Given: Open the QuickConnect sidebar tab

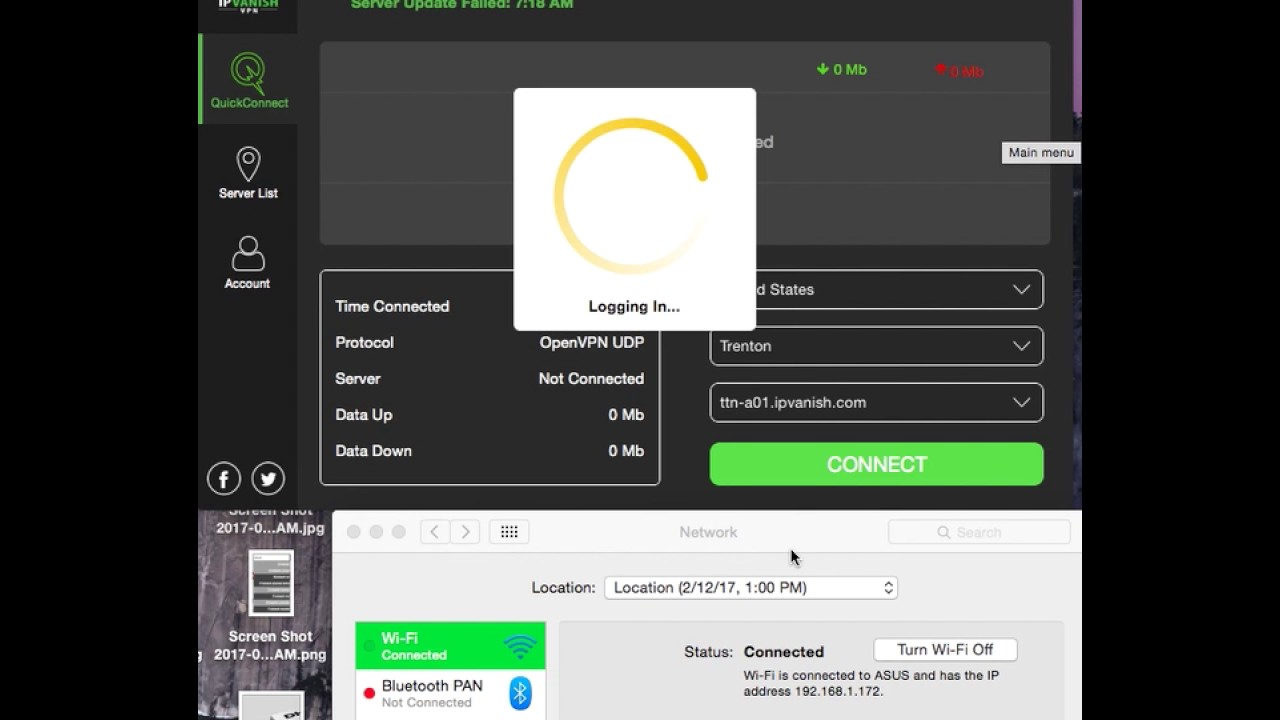Looking at the screenshot, I should 249,79.
